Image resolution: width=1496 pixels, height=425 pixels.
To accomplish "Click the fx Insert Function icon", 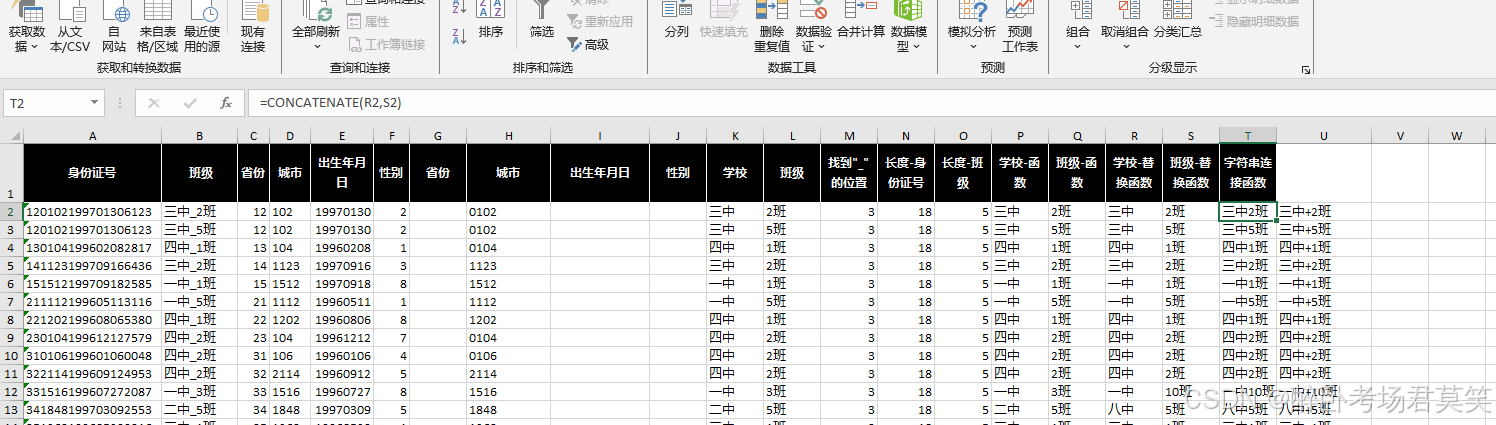I will 226,103.
